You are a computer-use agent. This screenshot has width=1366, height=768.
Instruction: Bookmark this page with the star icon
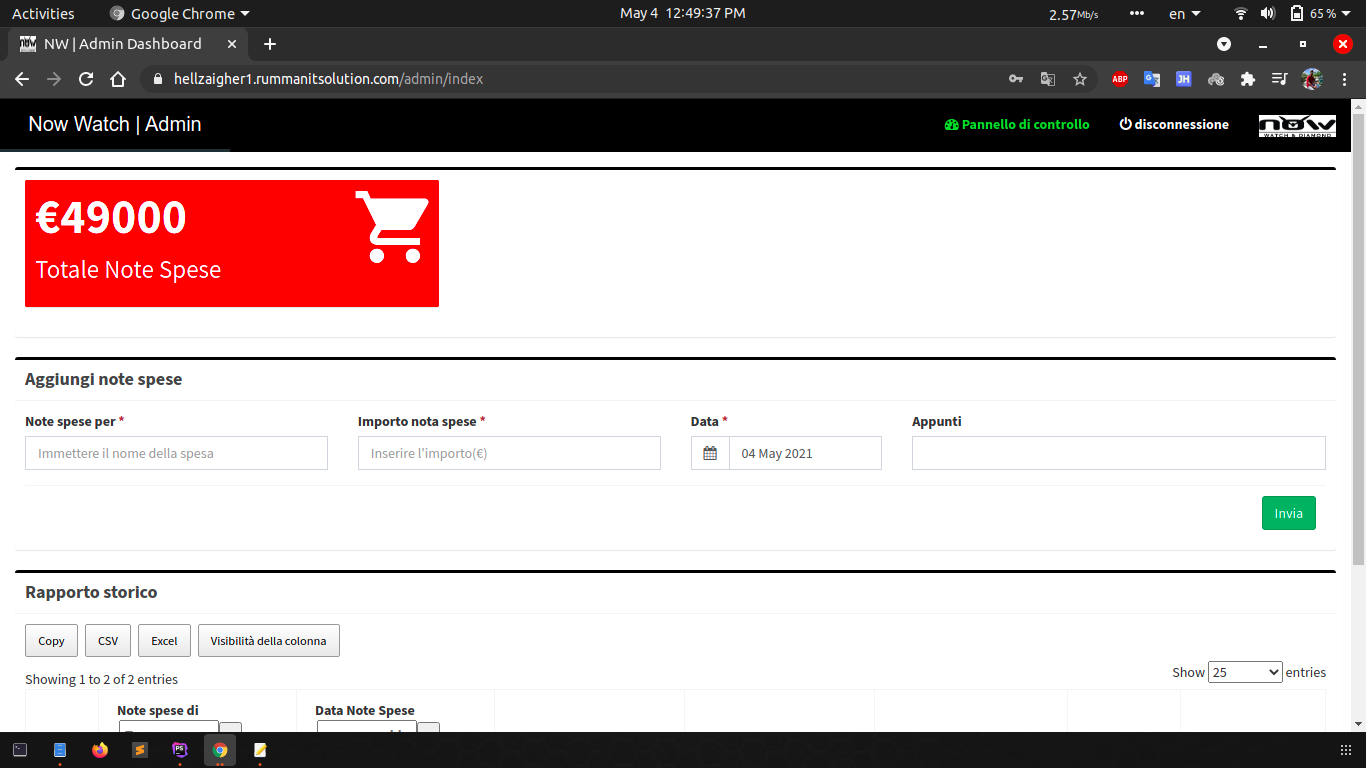[1080, 79]
